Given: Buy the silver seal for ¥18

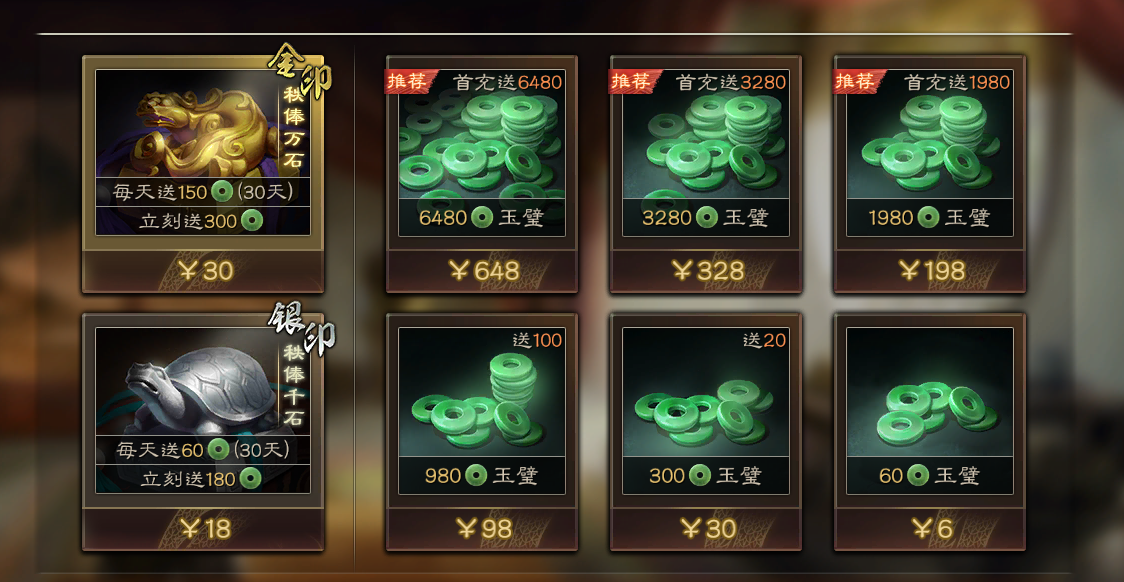Looking at the screenshot, I should pyautogui.click(x=203, y=530).
